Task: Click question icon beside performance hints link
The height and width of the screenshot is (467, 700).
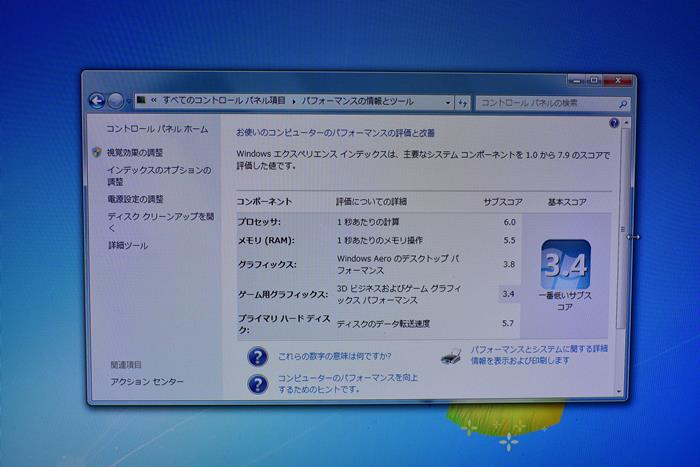Action: [x=258, y=384]
